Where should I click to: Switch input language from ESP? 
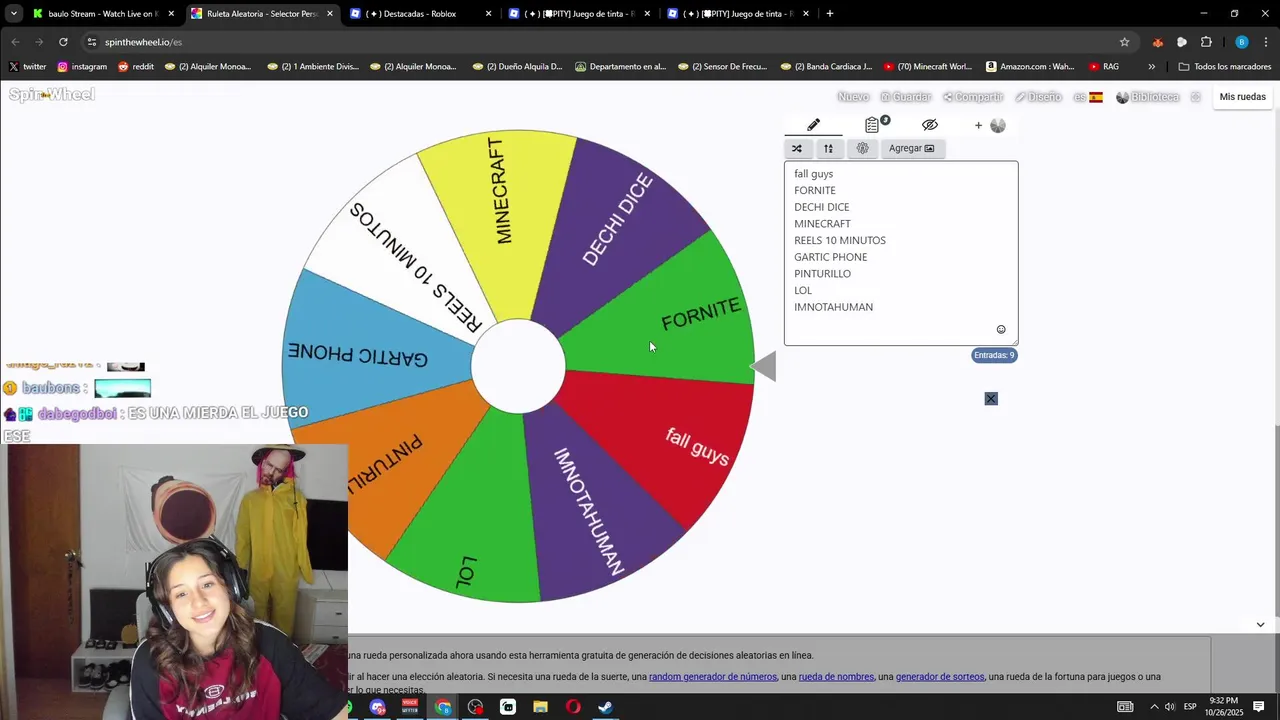pyautogui.click(x=1191, y=707)
